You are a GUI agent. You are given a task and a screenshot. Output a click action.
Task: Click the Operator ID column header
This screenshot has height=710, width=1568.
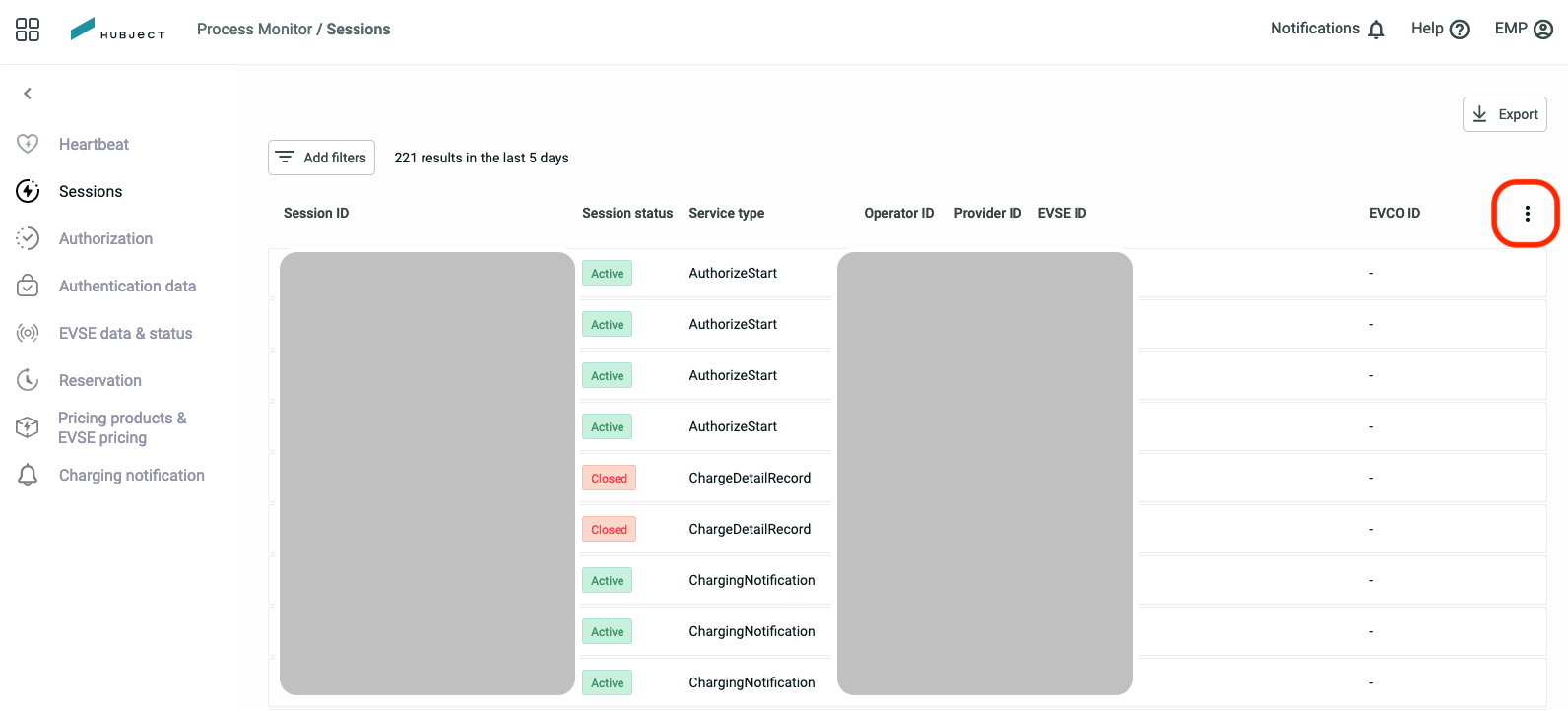[x=899, y=213]
